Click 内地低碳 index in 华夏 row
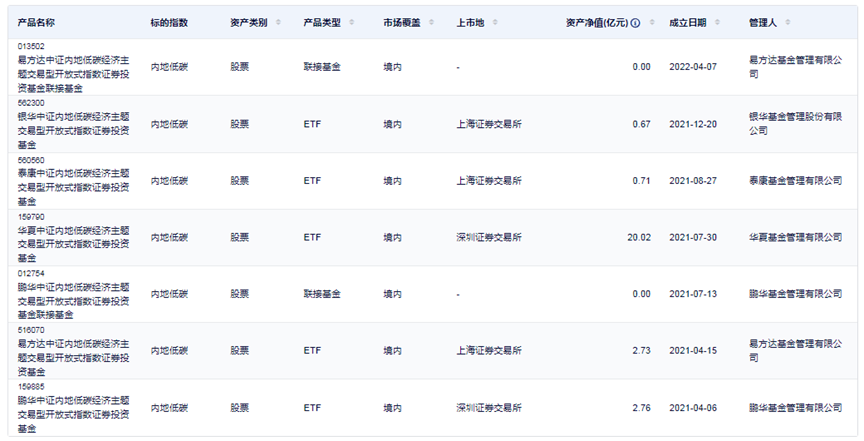 tap(169, 238)
